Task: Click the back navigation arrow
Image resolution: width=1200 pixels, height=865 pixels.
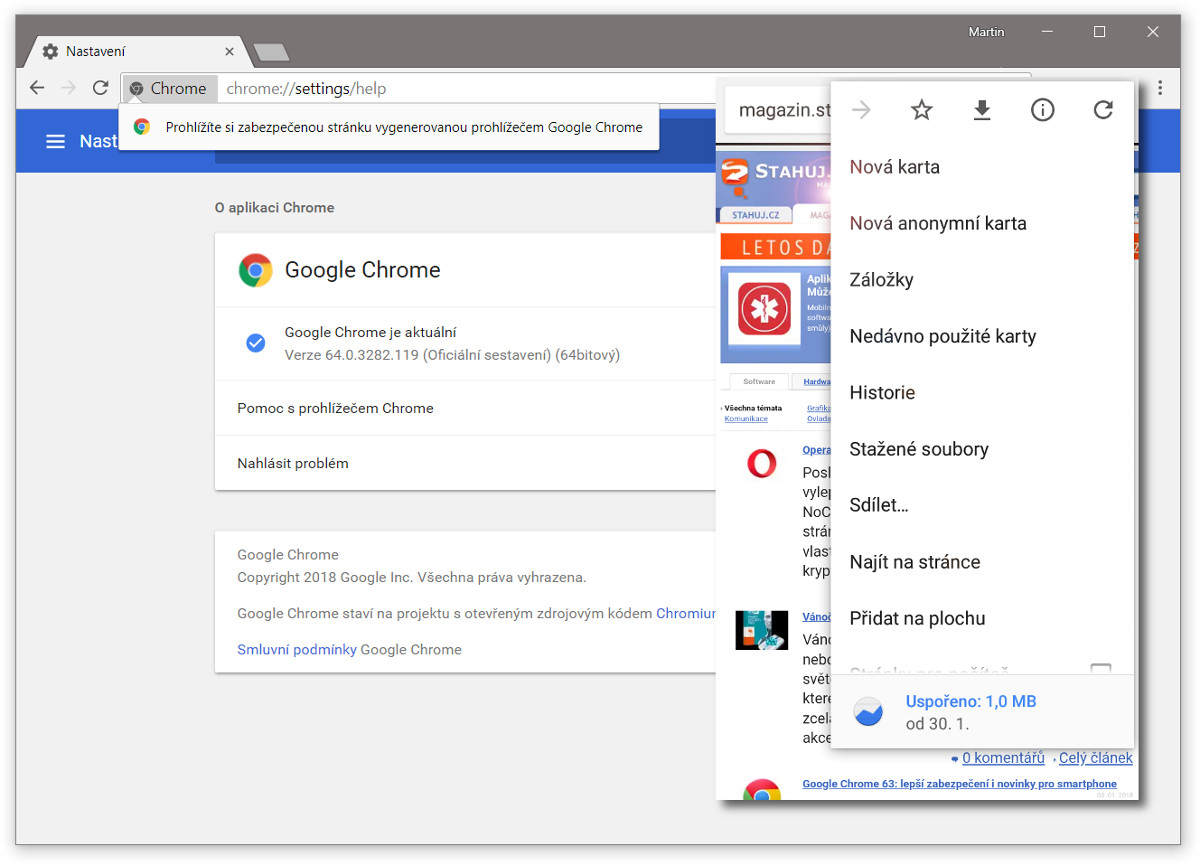Action: tap(37, 88)
